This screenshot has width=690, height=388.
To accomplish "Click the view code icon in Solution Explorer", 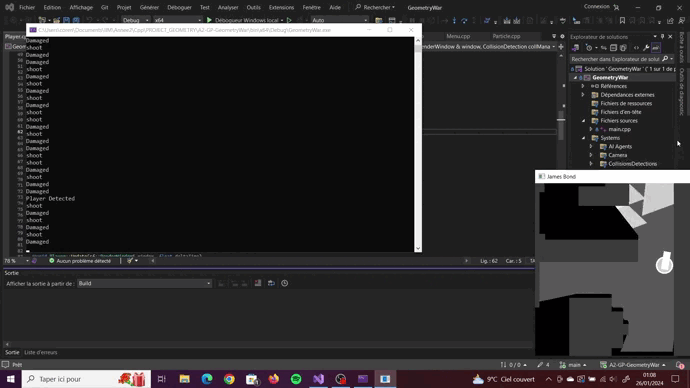I will [x=636, y=48].
